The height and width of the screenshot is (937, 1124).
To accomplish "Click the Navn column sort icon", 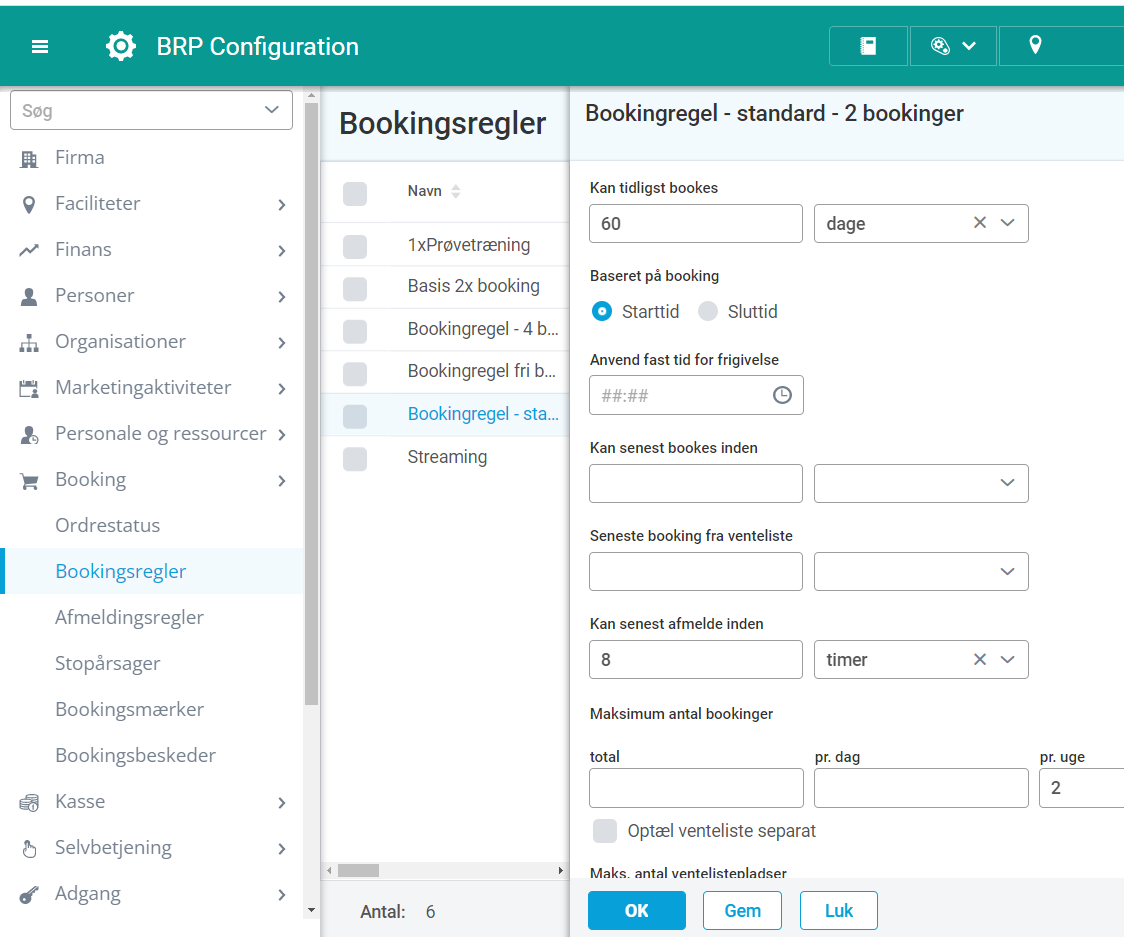I will (456, 191).
